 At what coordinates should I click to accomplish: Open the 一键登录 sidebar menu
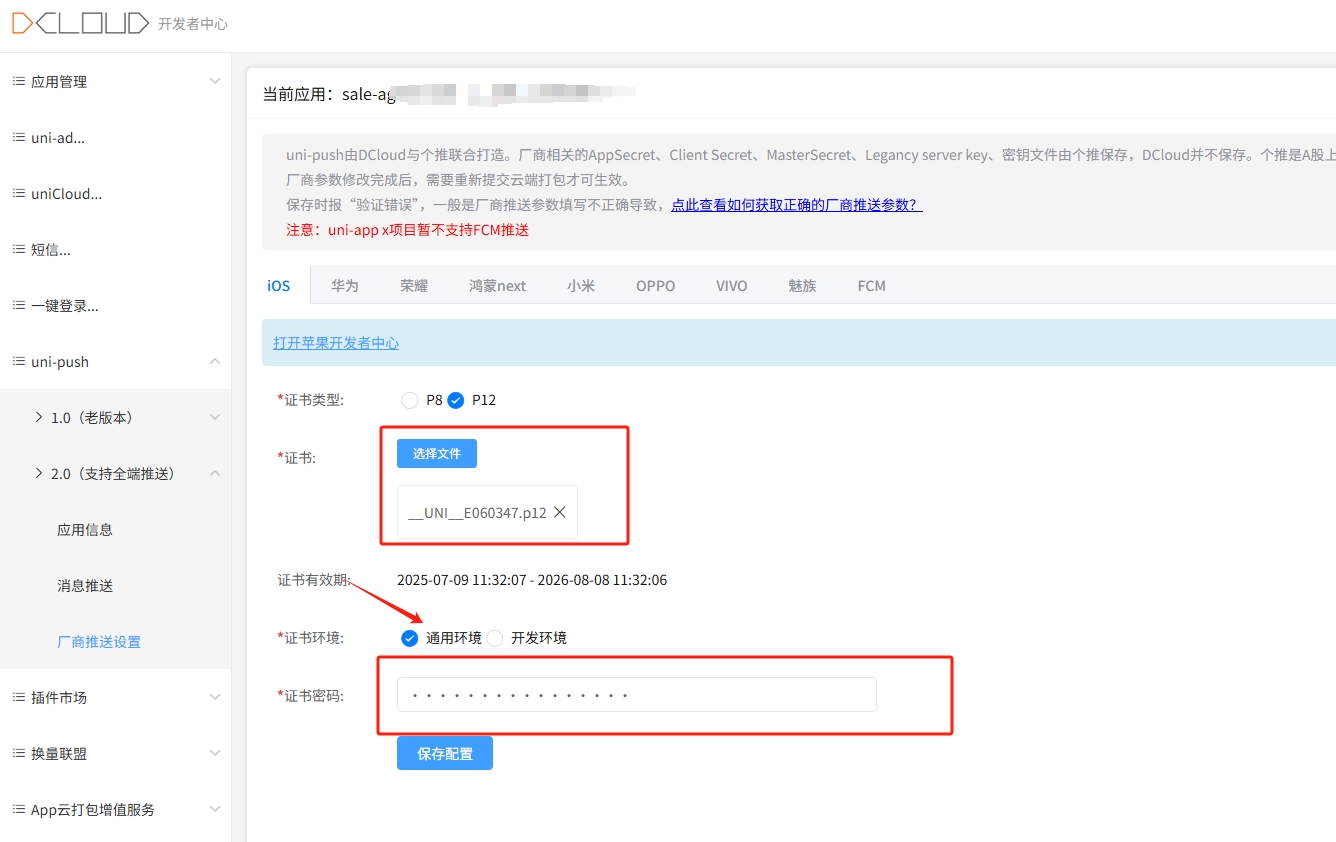(115, 305)
